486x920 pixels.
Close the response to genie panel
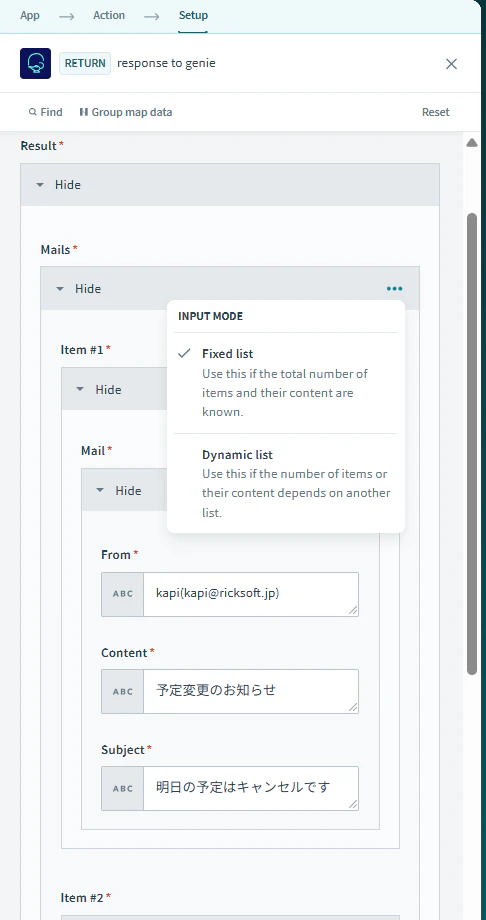click(x=451, y=64)
